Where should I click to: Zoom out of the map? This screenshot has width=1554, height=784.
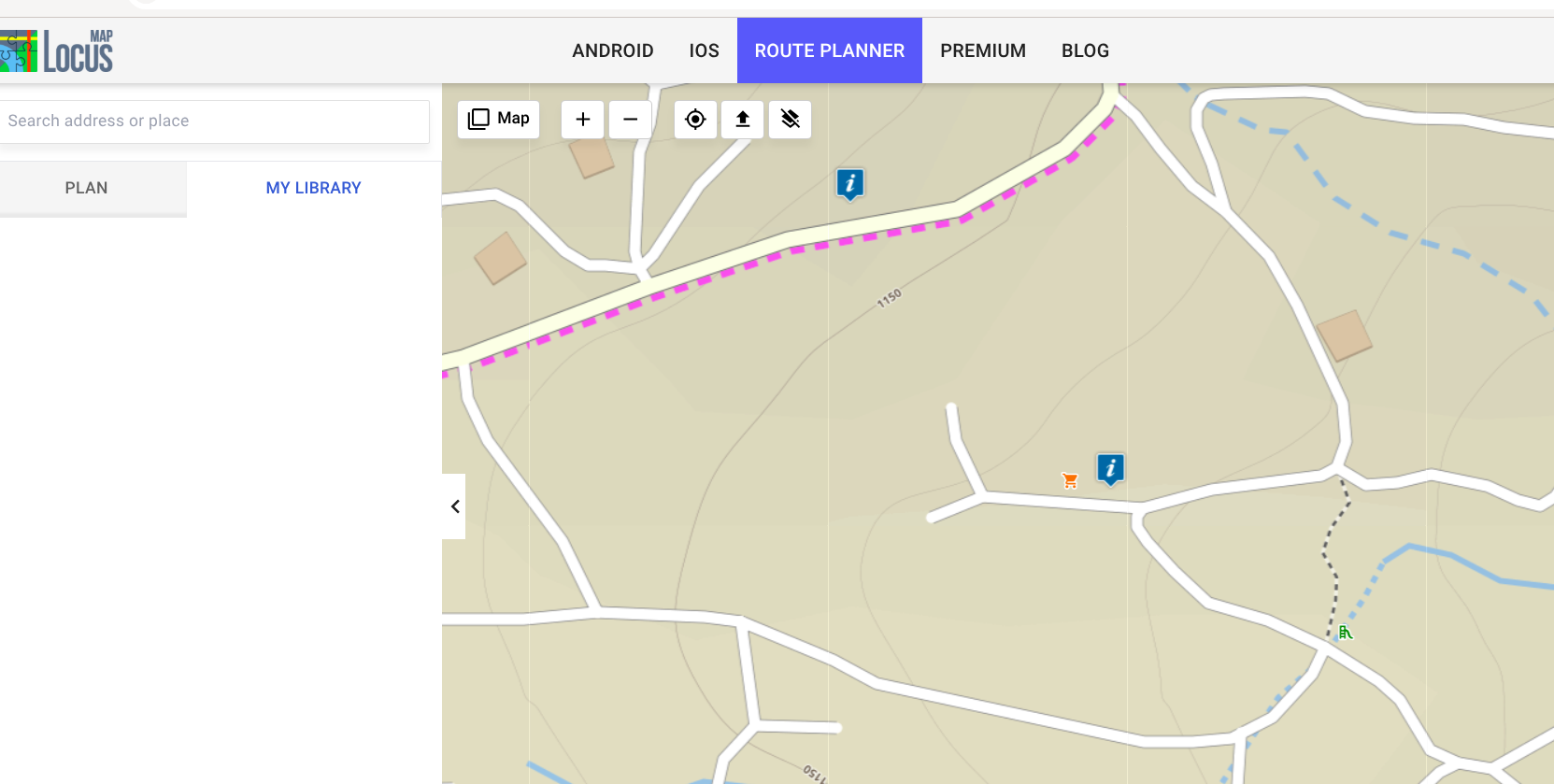[631, 120]
